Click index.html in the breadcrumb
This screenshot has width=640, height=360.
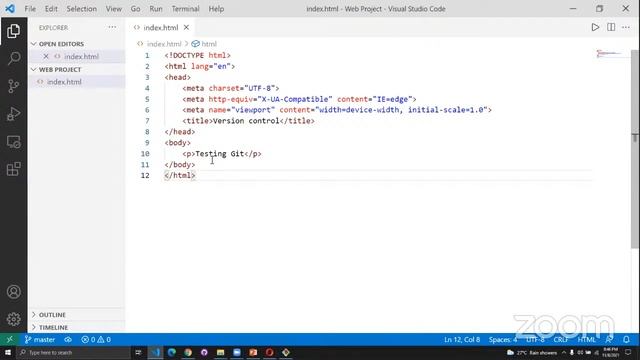[164, 44]
